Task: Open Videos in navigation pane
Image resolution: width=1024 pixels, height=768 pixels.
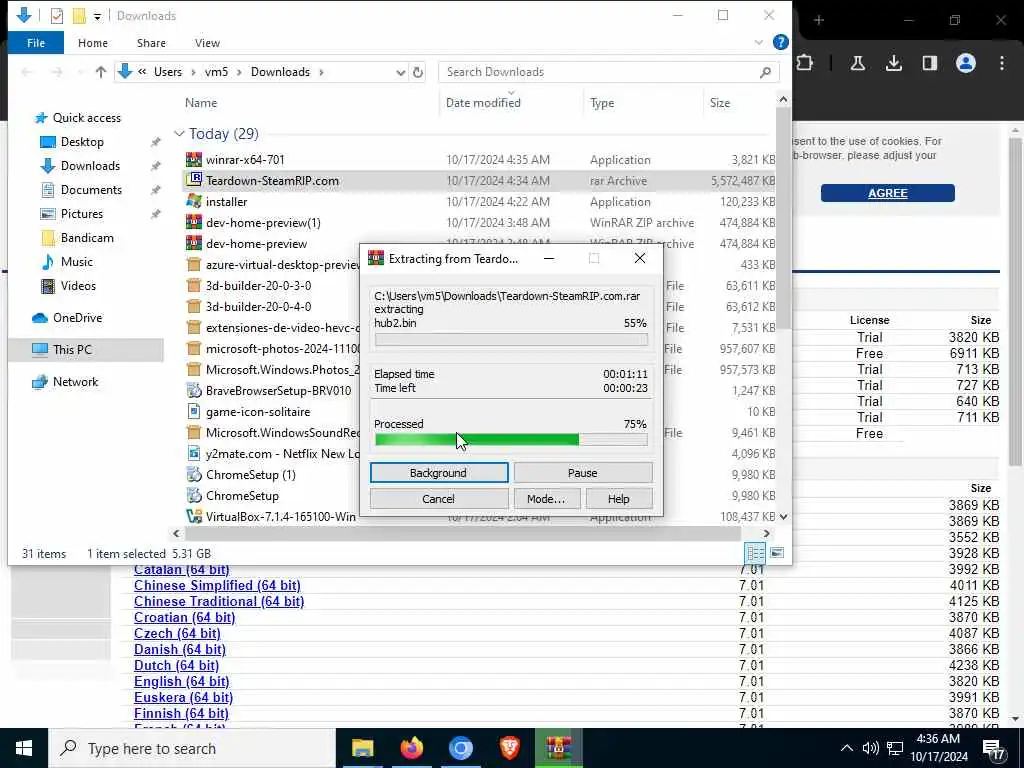Action: pyautogui.click(x=78, y=286)
